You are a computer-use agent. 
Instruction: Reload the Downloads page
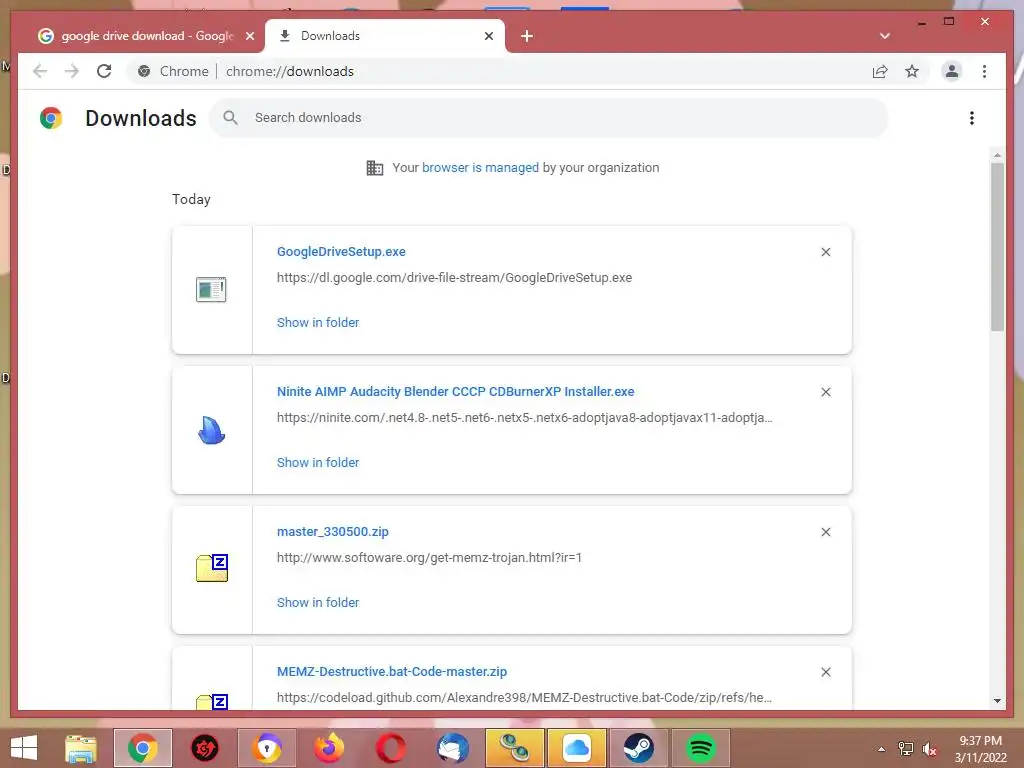[104, 71]
